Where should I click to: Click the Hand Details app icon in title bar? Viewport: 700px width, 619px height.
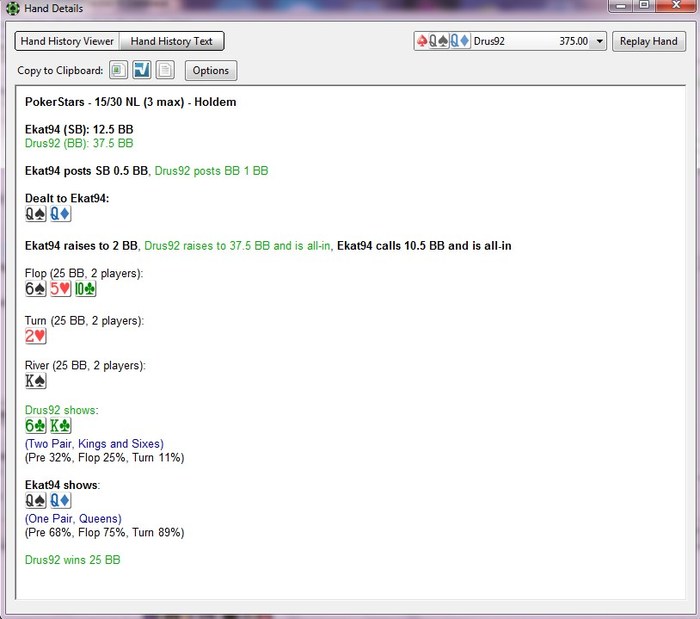click(12, 8)
